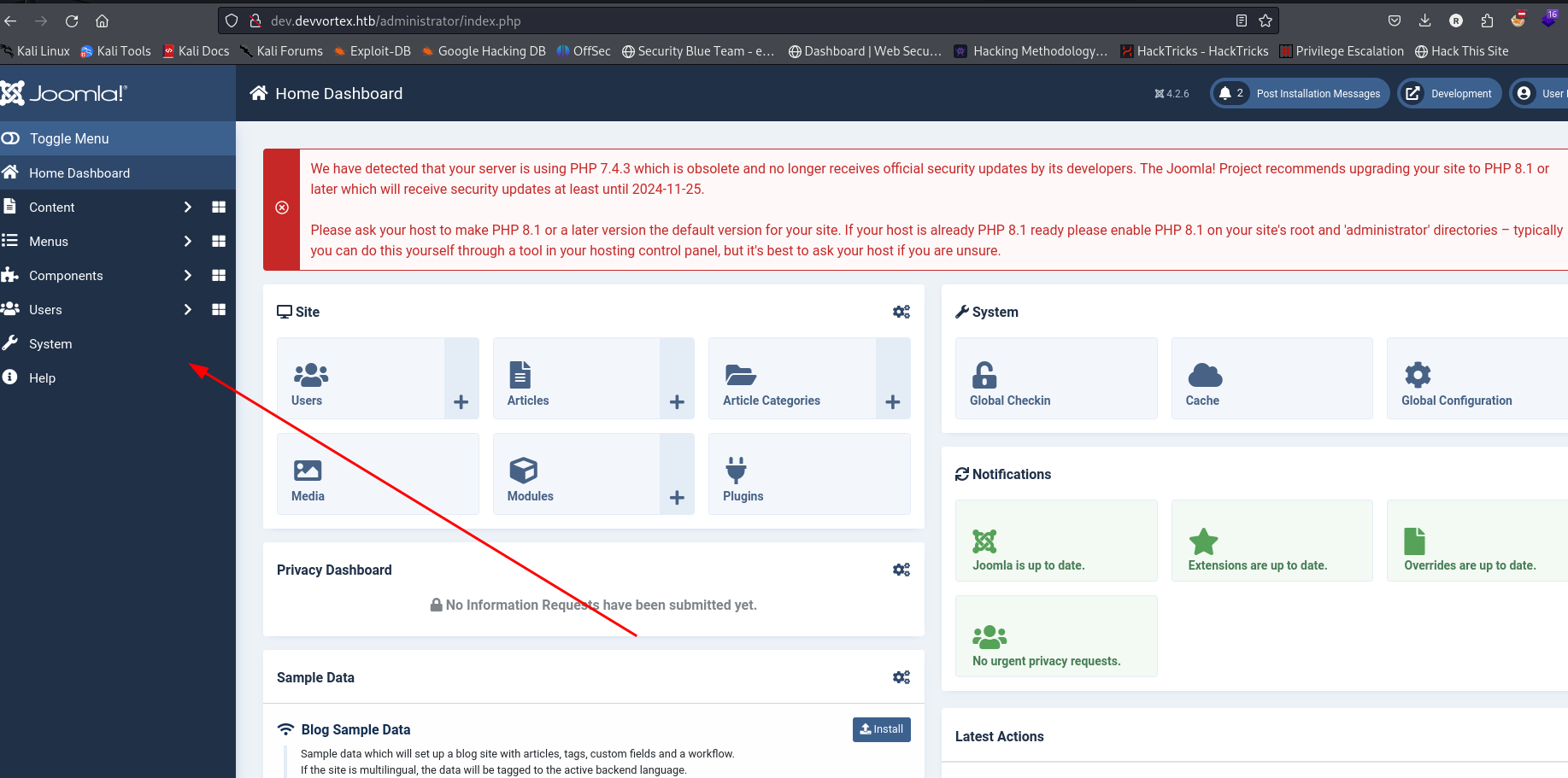Open the Media image icon

click(x=308, y=471)
